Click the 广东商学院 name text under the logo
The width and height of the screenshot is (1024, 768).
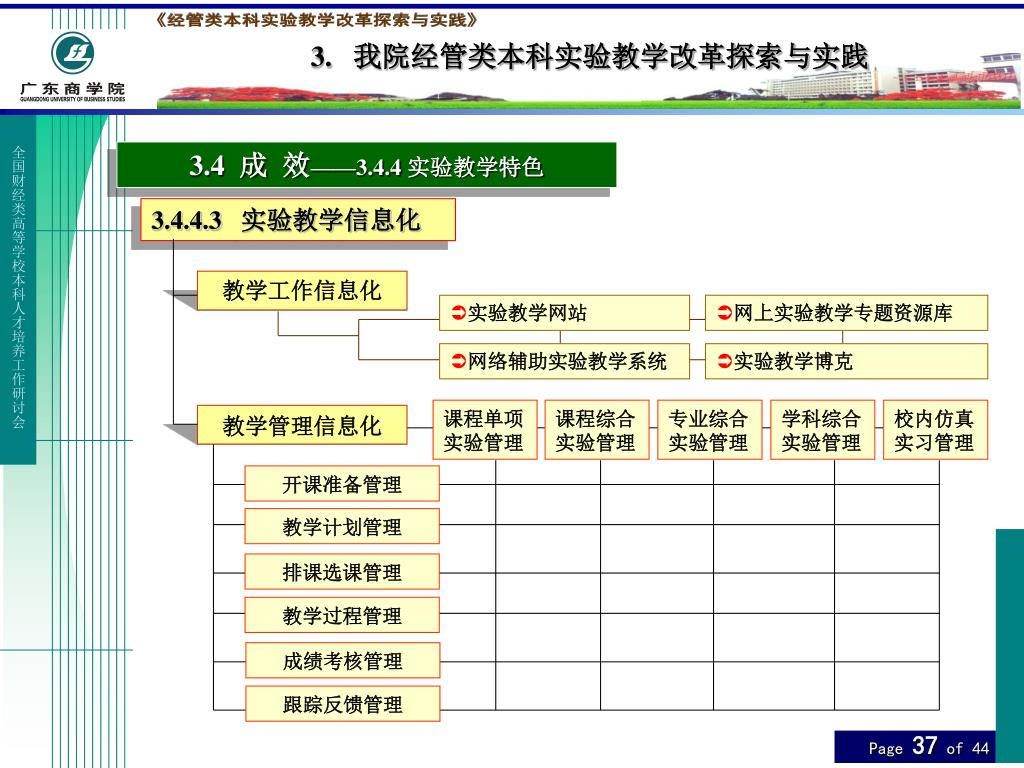coord(72,88)
